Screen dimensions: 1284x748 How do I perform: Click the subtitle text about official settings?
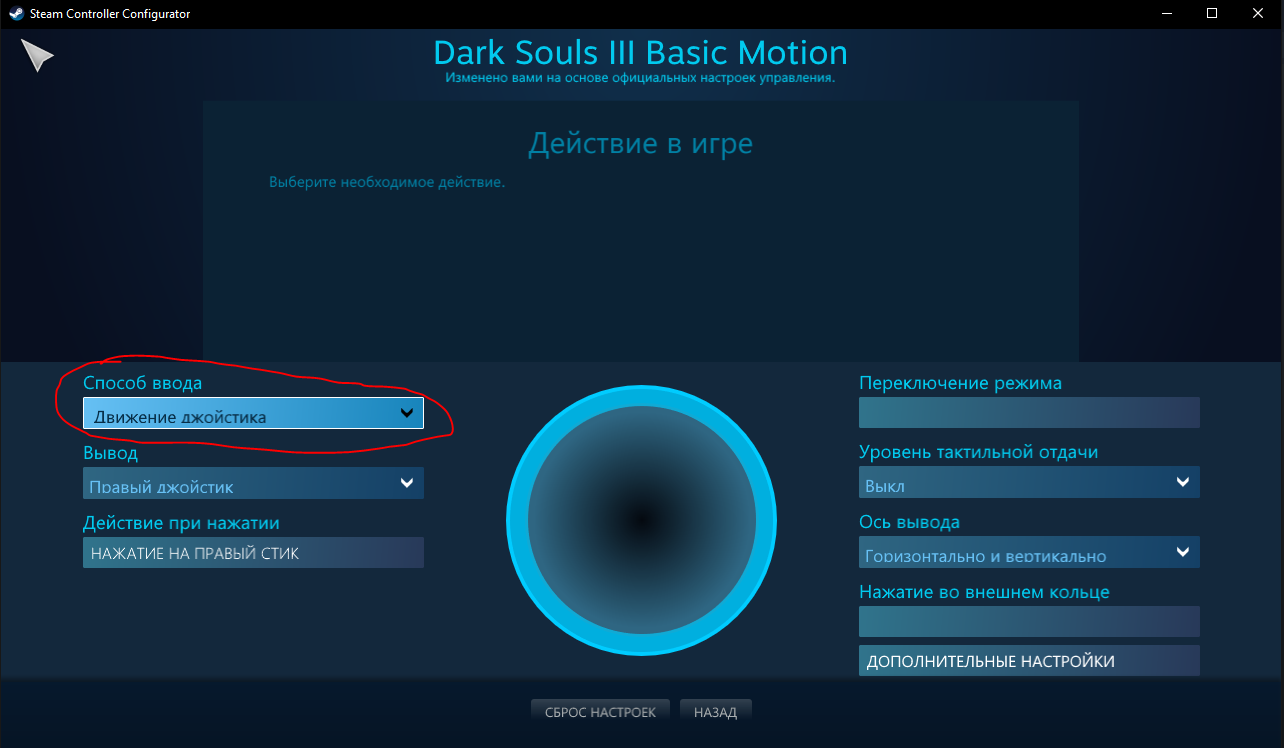pos(640,77)
